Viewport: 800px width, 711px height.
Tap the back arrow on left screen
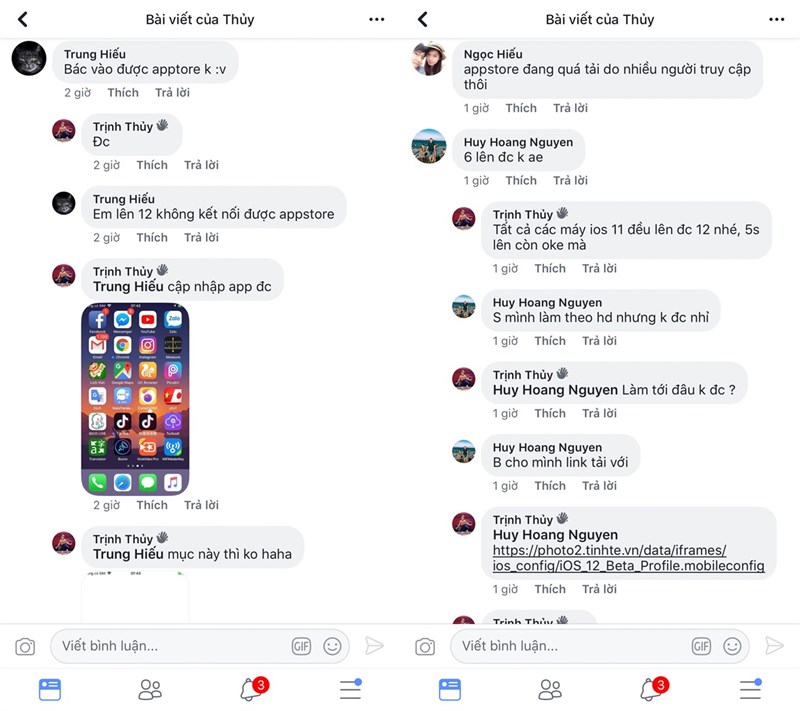[x=23, y=19]
